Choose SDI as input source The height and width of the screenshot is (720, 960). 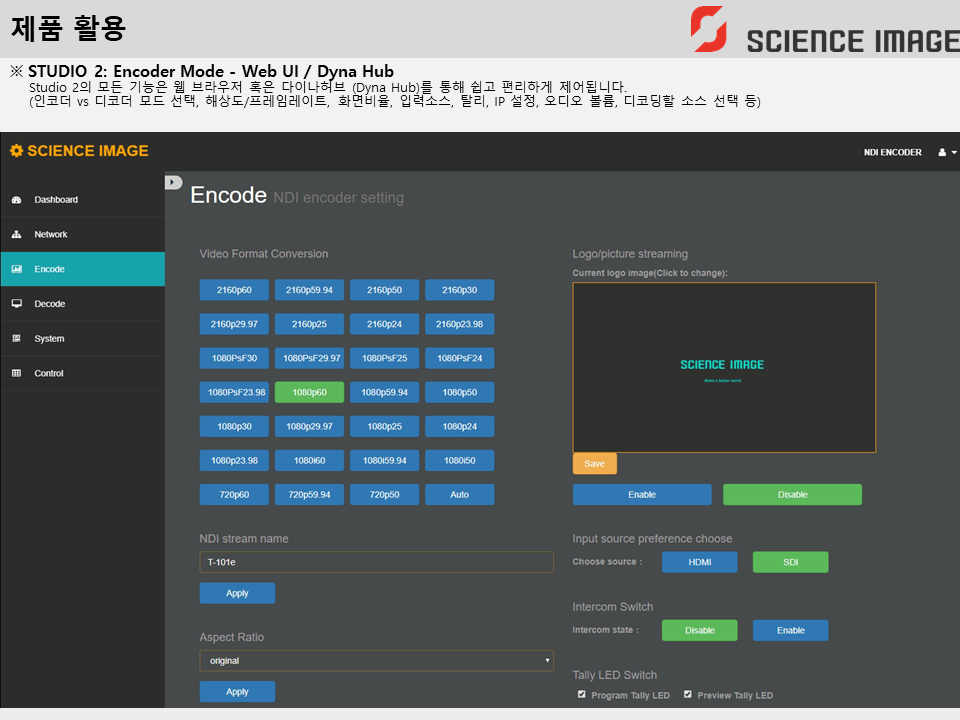pyautogui.click(x=790, y=562)
